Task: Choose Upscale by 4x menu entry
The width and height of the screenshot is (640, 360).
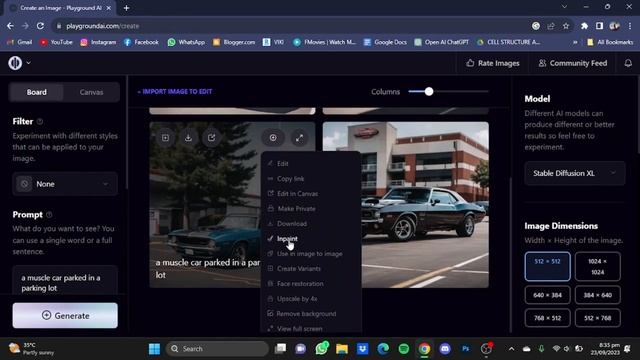Action: pyautogui.click(x=311, y=299)
